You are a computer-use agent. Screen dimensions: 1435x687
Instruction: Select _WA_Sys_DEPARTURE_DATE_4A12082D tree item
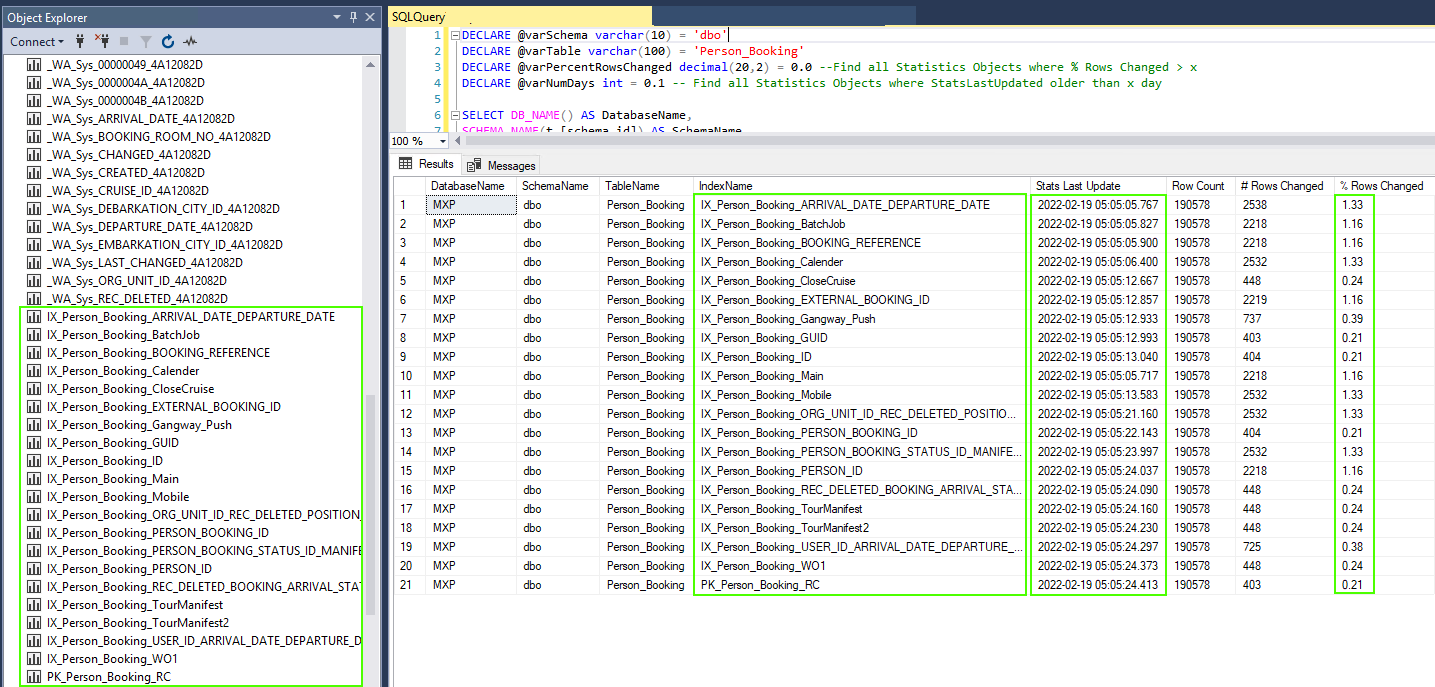click(149, 227)
